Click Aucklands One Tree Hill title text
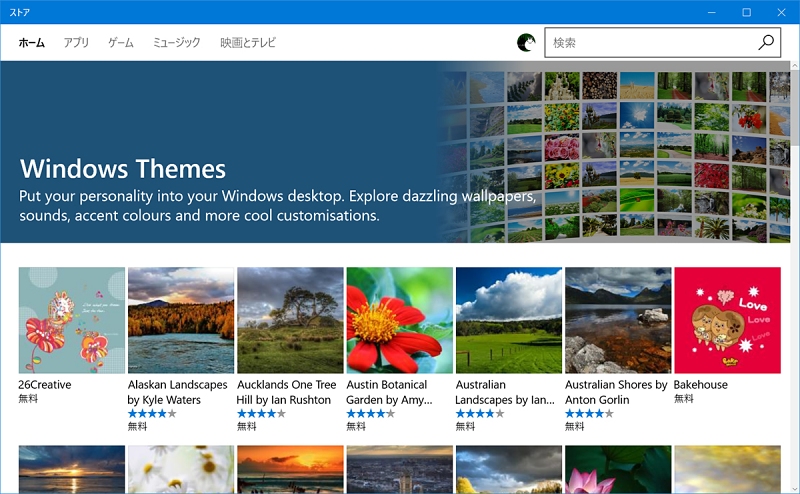This screenshot has width=800, height=494. [x=286, y=392]
